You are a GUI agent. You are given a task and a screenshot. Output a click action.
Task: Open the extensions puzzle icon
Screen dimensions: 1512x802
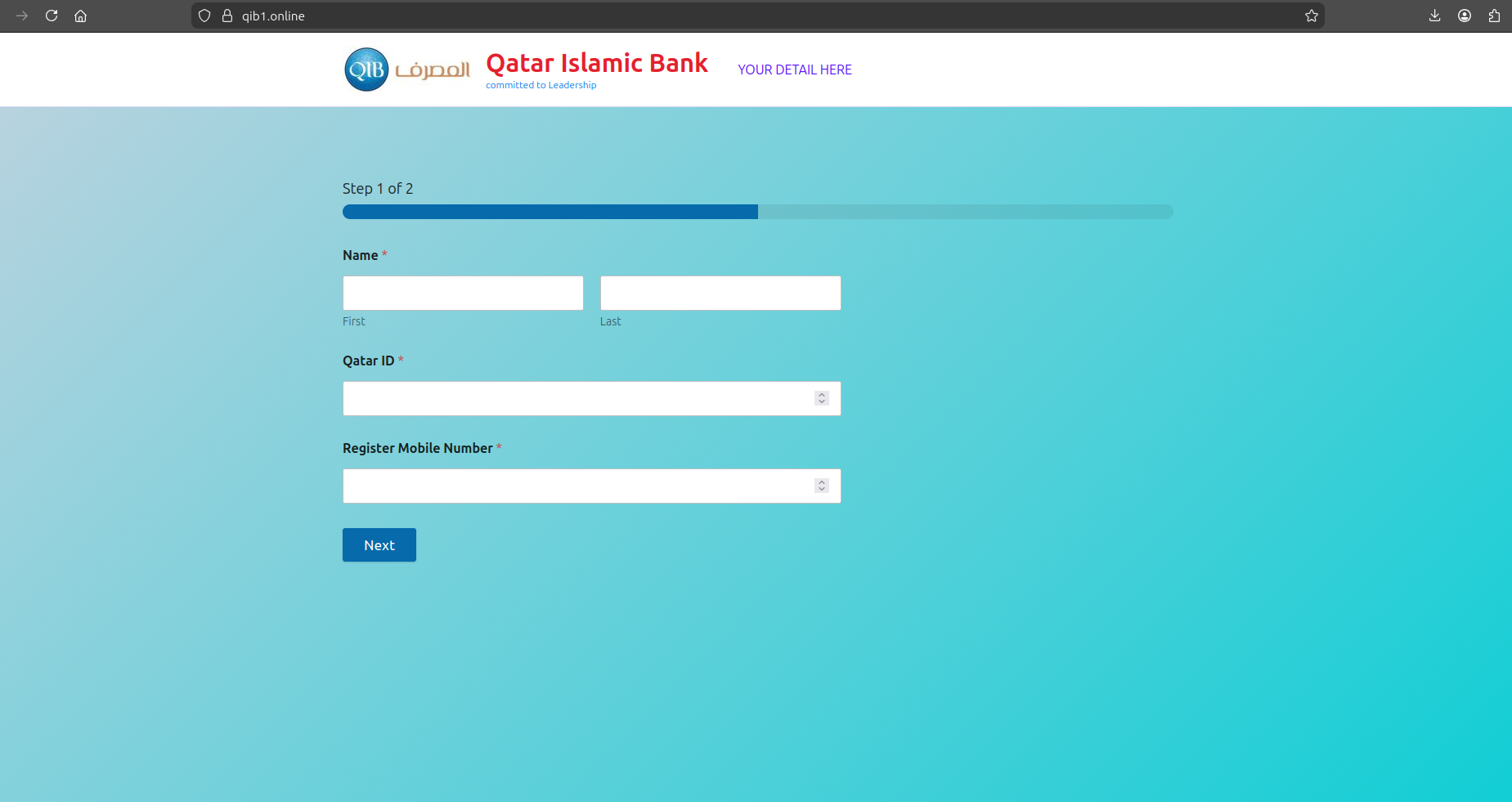pos(1494,16)
